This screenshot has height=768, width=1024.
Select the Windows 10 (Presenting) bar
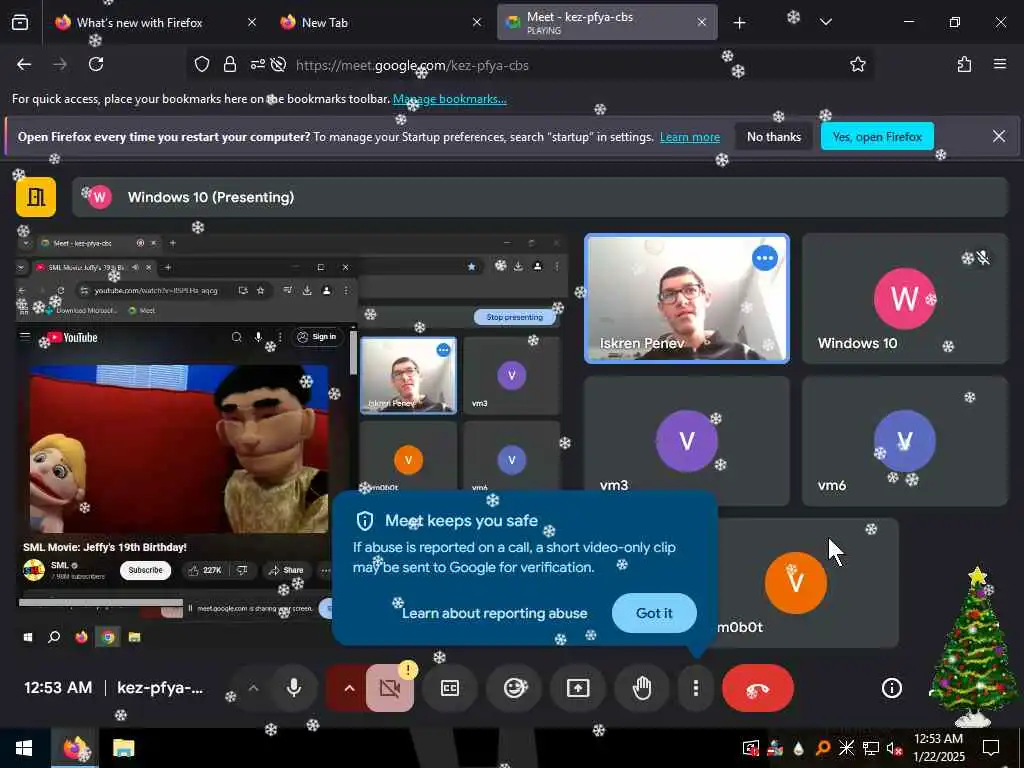tap(540, 197)
